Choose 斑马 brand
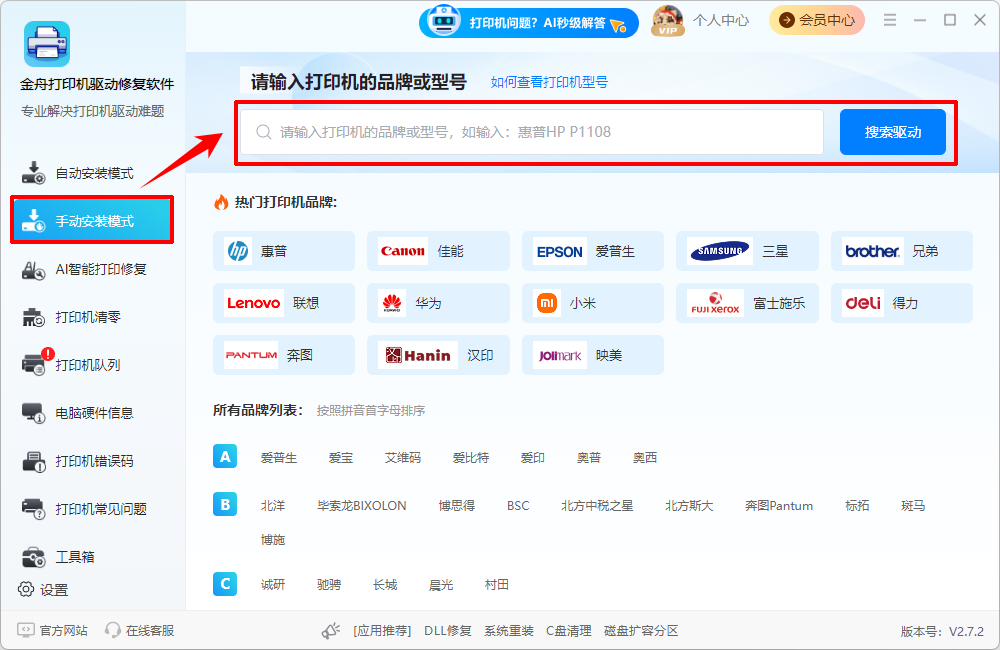Screen dimensions: 1000x650 (913, 505)
